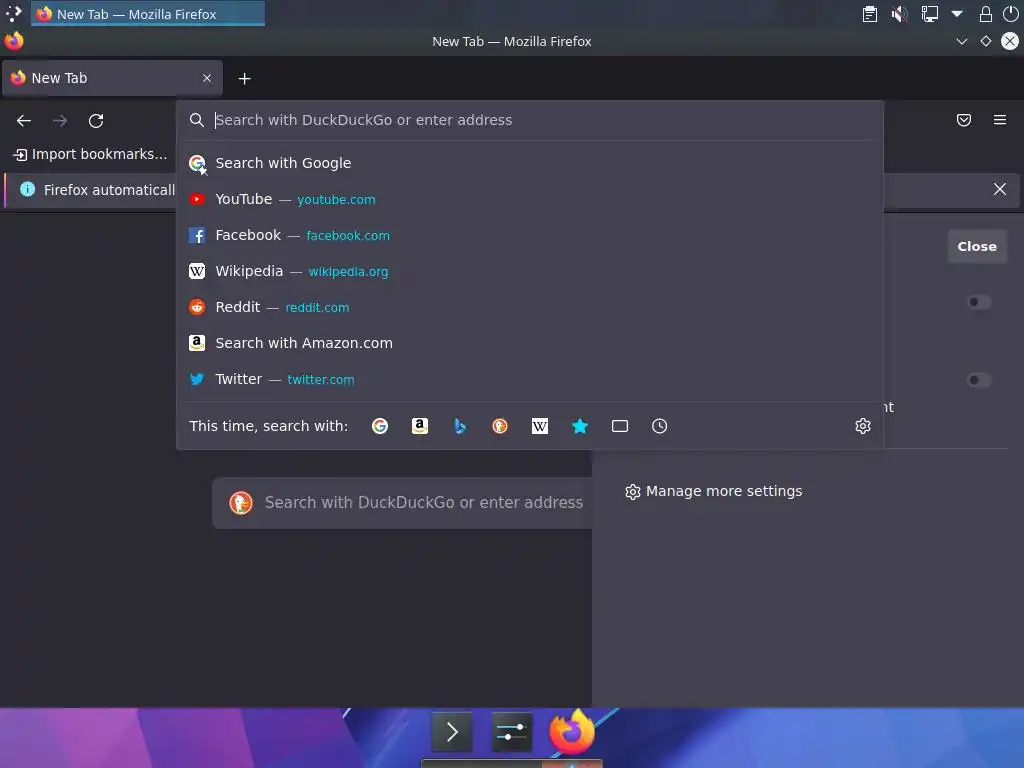Open the application launcher in top panel
The height and width of the screenshot is (768, 1024).
pos(14,14)
